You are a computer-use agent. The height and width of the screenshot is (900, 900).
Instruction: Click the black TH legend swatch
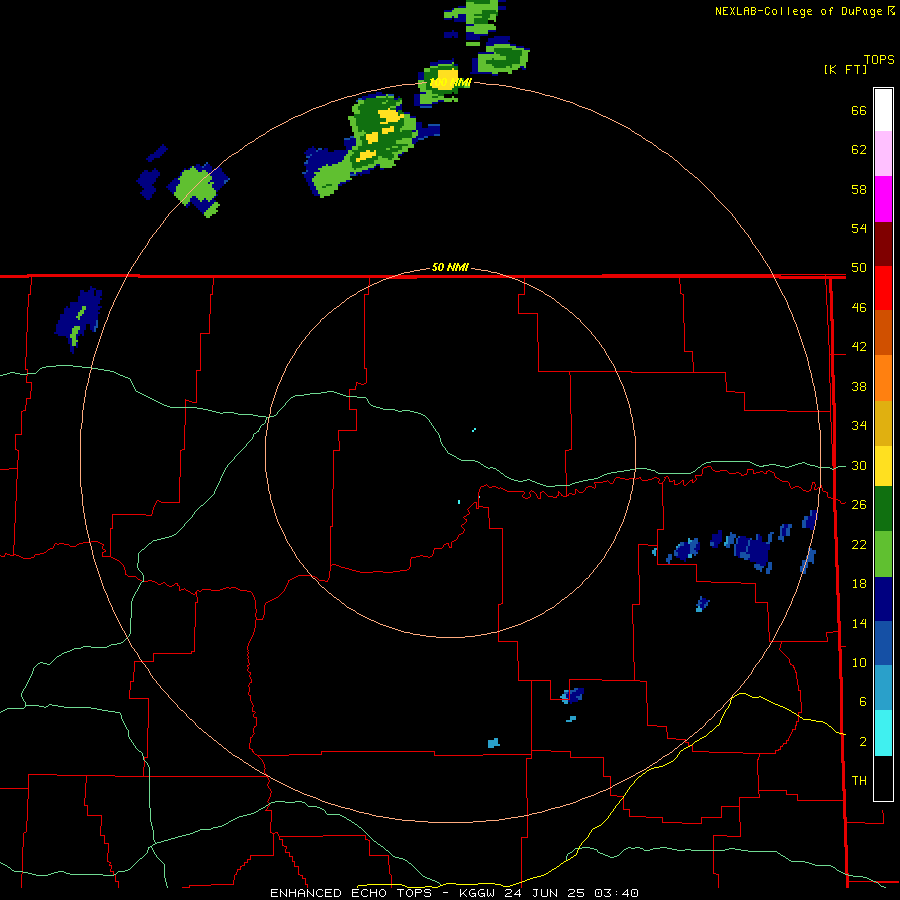(883, 778)
